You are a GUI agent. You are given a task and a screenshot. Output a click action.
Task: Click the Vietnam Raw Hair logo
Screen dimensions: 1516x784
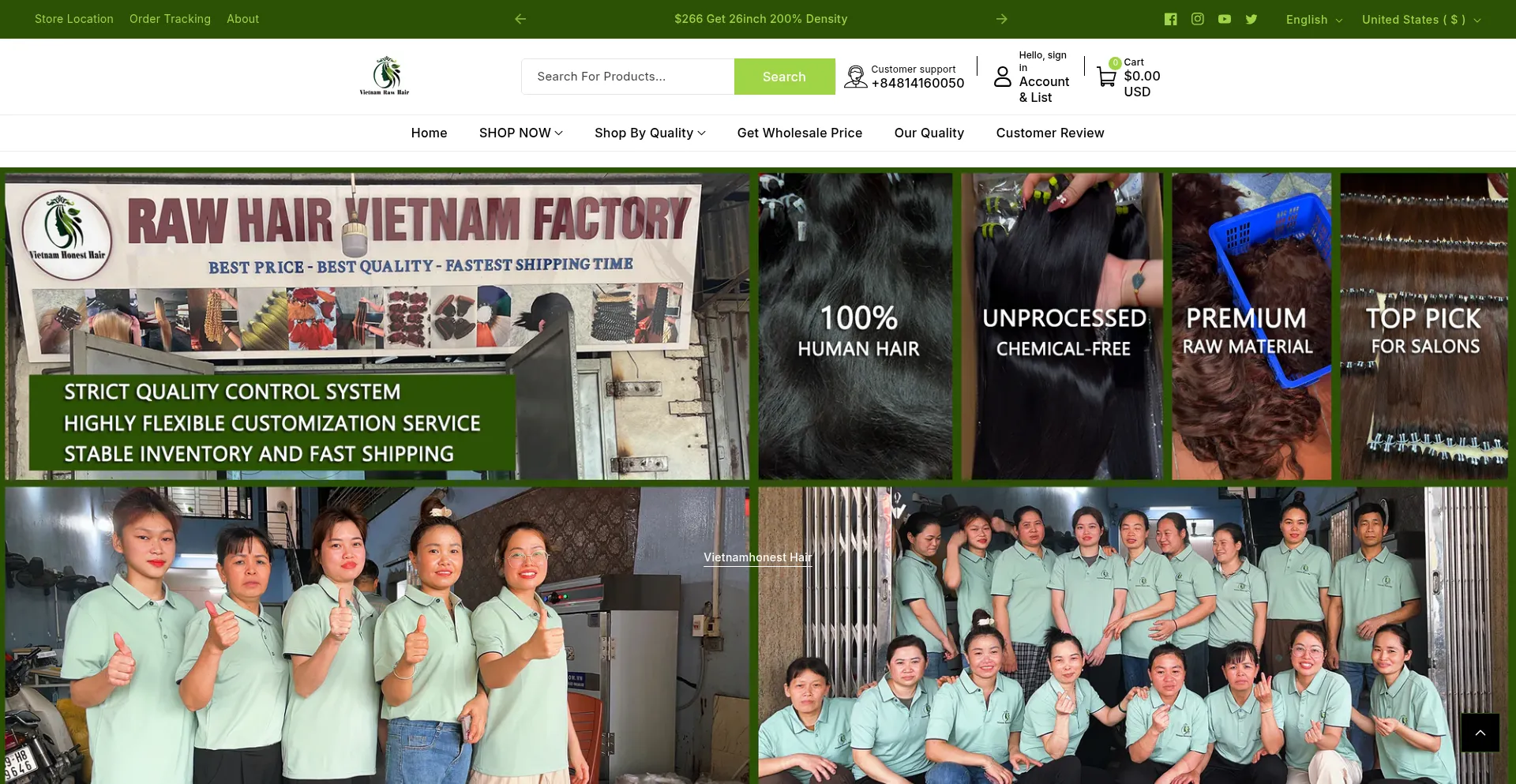(385, 76)
